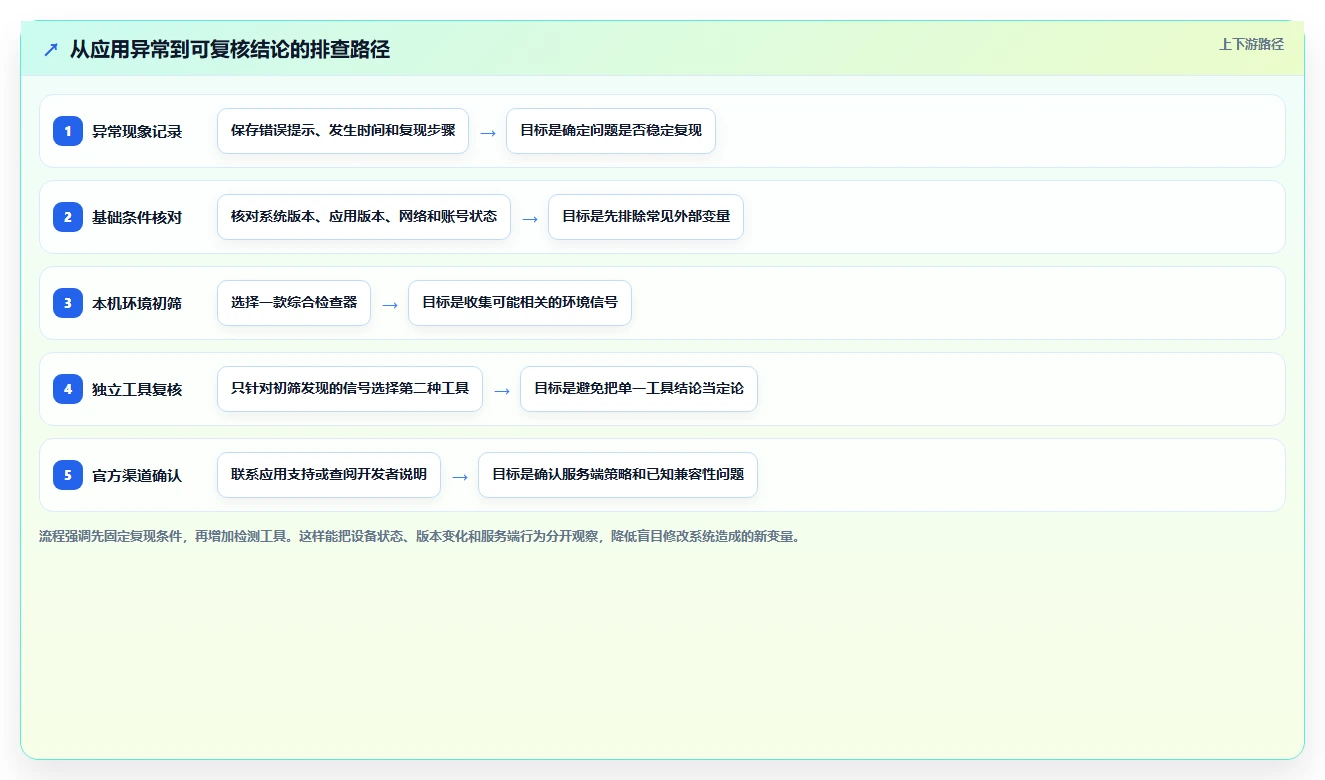
Task: Click the 保存错误提示、发生时间和复现步骤 box
Action: (343, 131)
